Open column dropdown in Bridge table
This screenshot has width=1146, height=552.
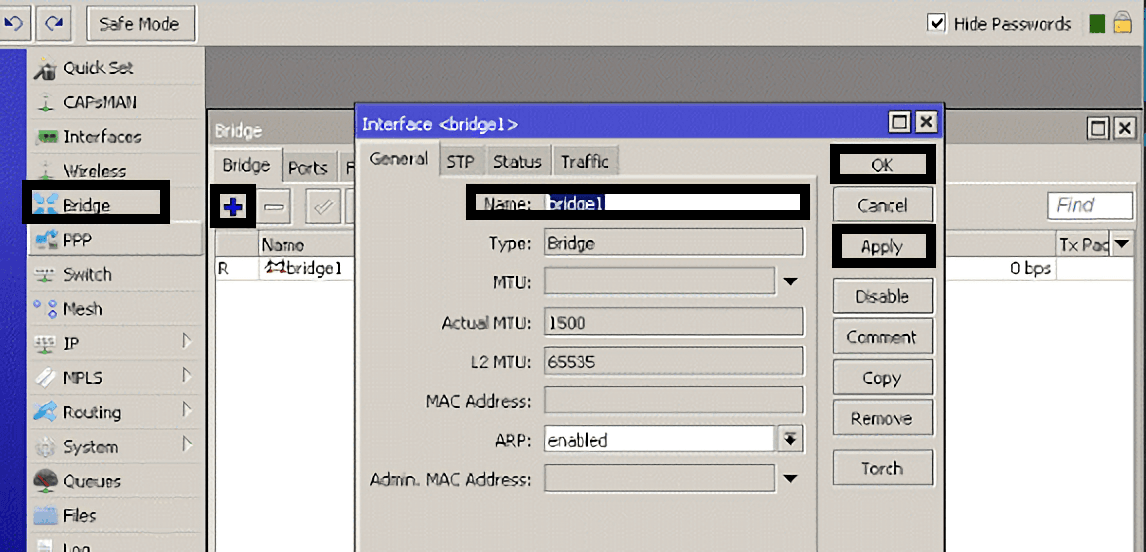1121,243
